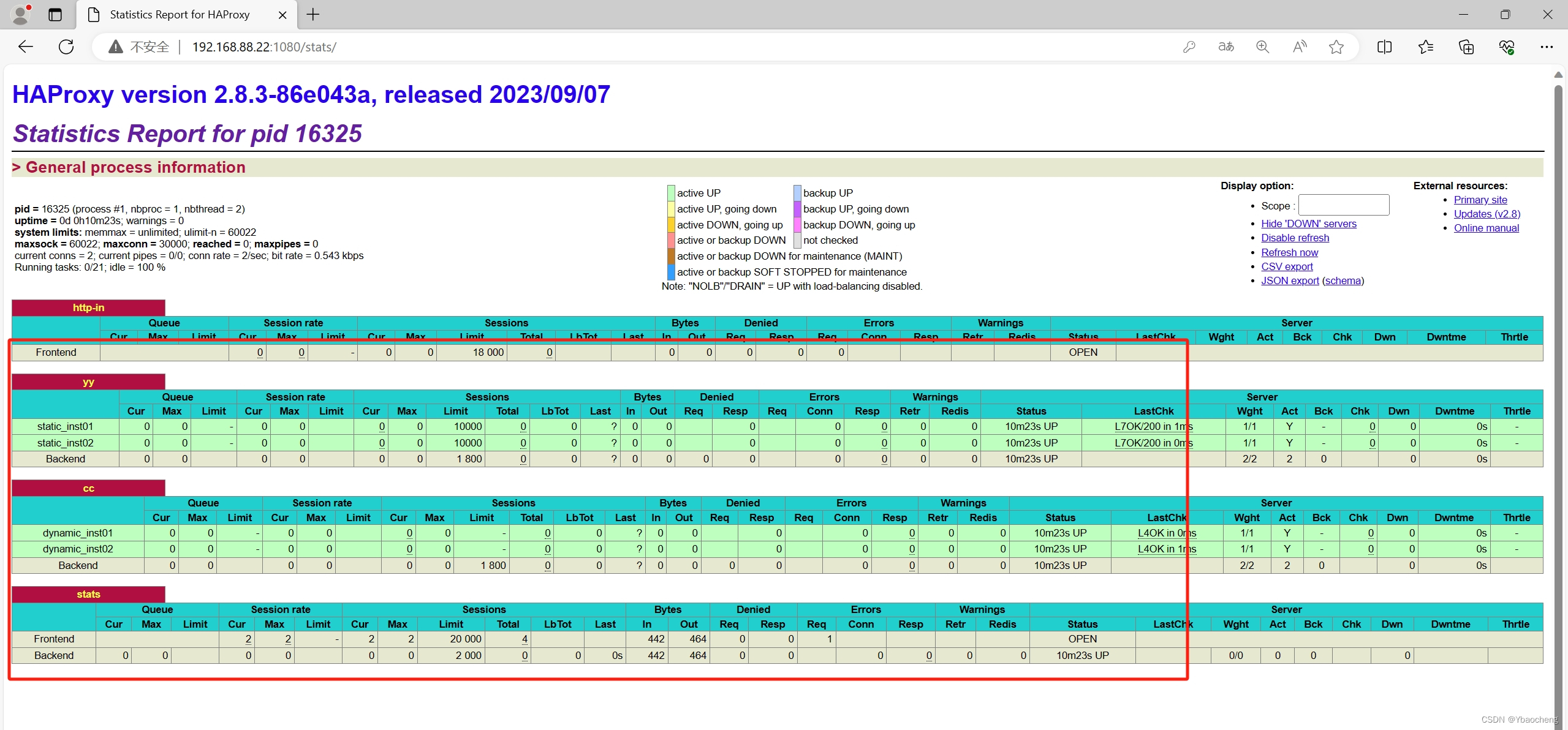Click Disable refresh link
The image size is (1568, 730).
point(1295,238)
